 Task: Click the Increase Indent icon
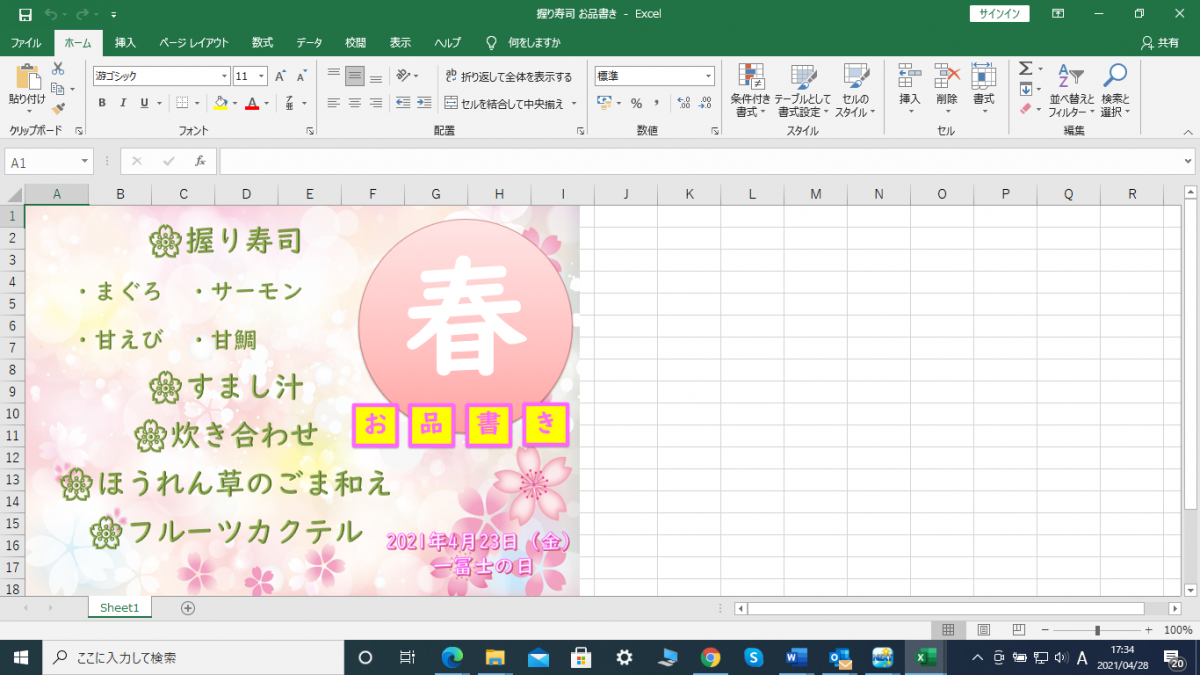coord(424,103)
